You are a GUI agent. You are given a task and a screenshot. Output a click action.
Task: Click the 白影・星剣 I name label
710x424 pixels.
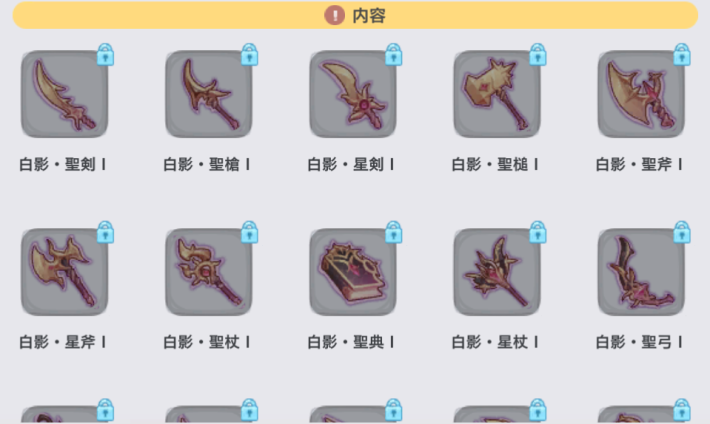point(350,164)
